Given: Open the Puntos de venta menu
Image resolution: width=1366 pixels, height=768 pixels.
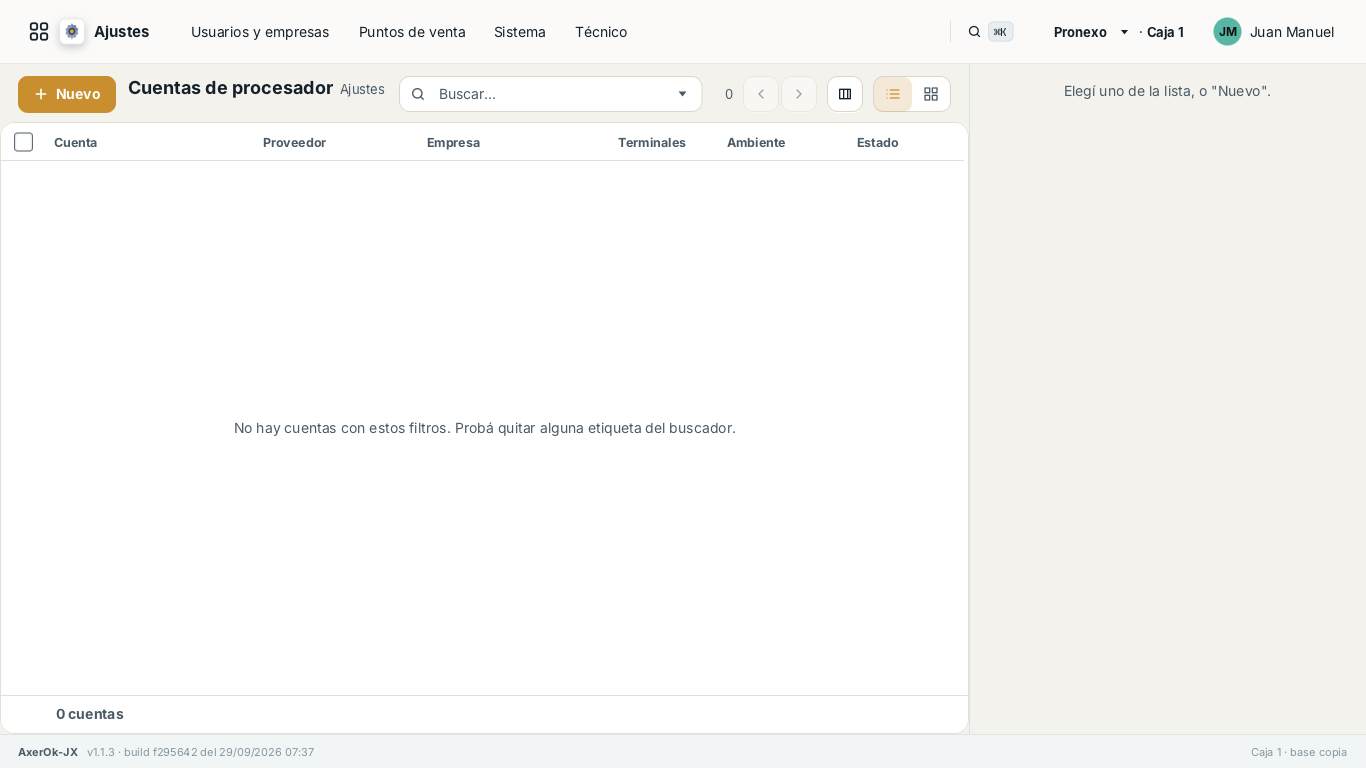Looking at the screenshot, I should tap(412, 32).
